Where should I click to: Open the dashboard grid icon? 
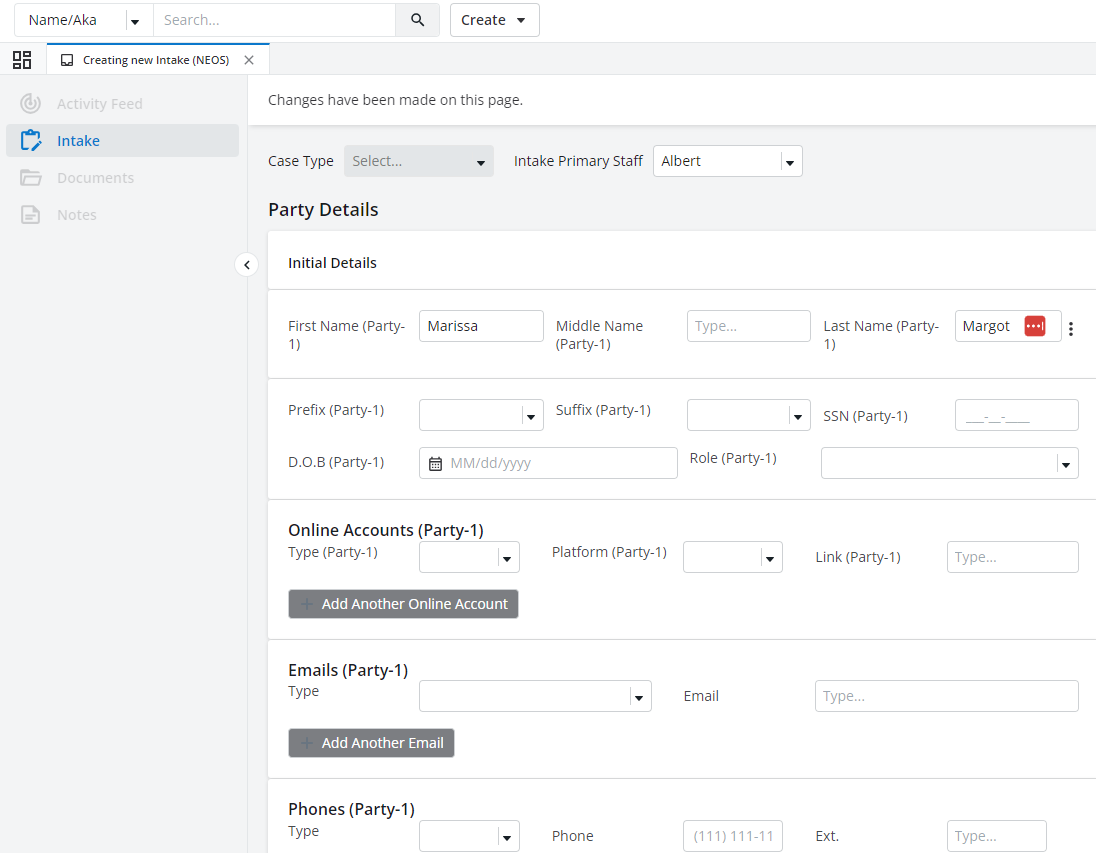(22, 60)
